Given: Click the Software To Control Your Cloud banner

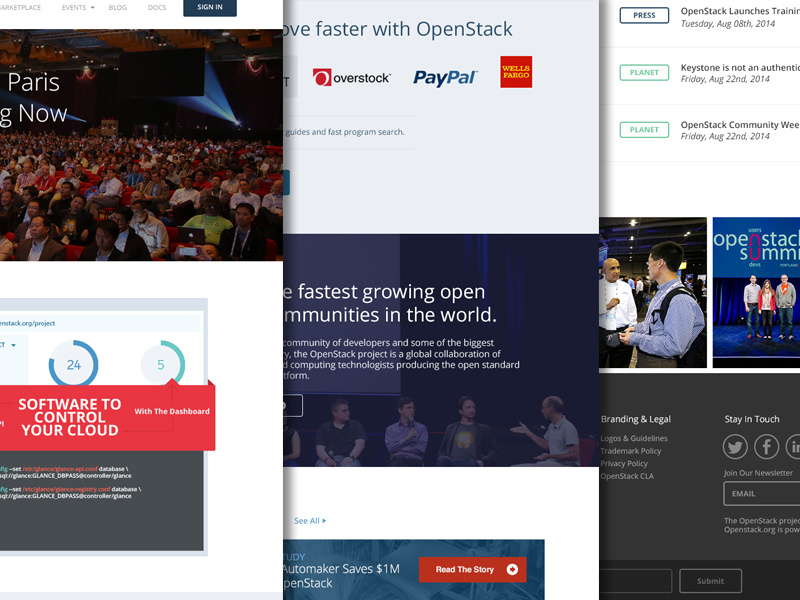Looking at the screenshot, I should pos(107,417).
